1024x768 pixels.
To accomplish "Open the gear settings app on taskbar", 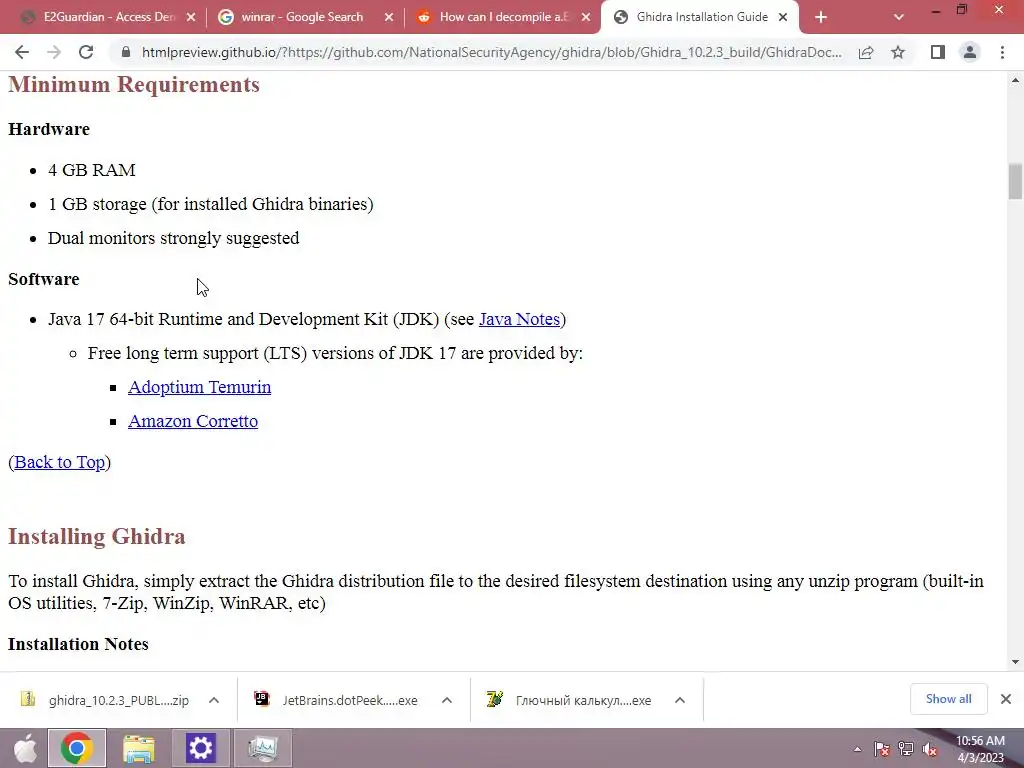I will [x=200, y=748].
